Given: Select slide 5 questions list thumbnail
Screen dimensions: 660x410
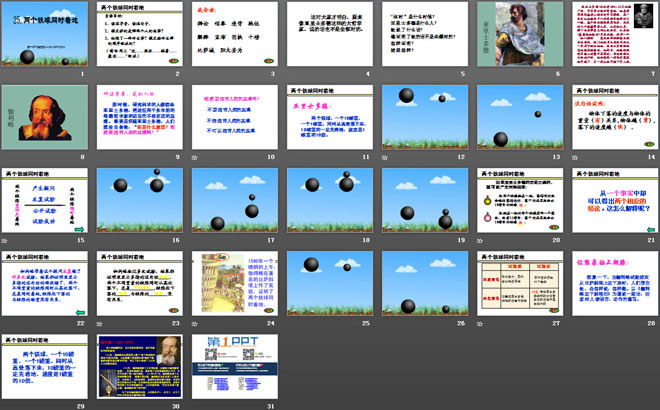Looking at the screenshot, I should pos(425,34).
